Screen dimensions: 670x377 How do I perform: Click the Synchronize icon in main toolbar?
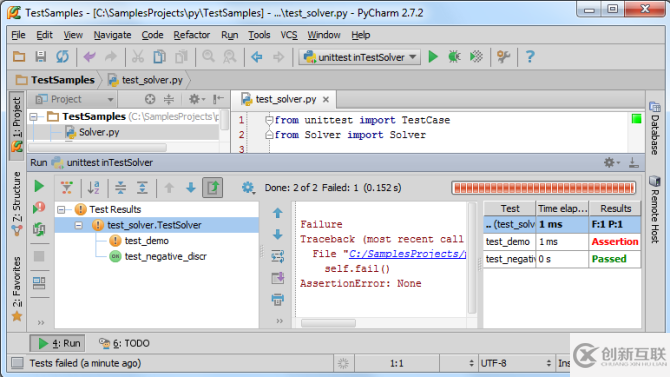pyautogui.click(x=62, y=57)
